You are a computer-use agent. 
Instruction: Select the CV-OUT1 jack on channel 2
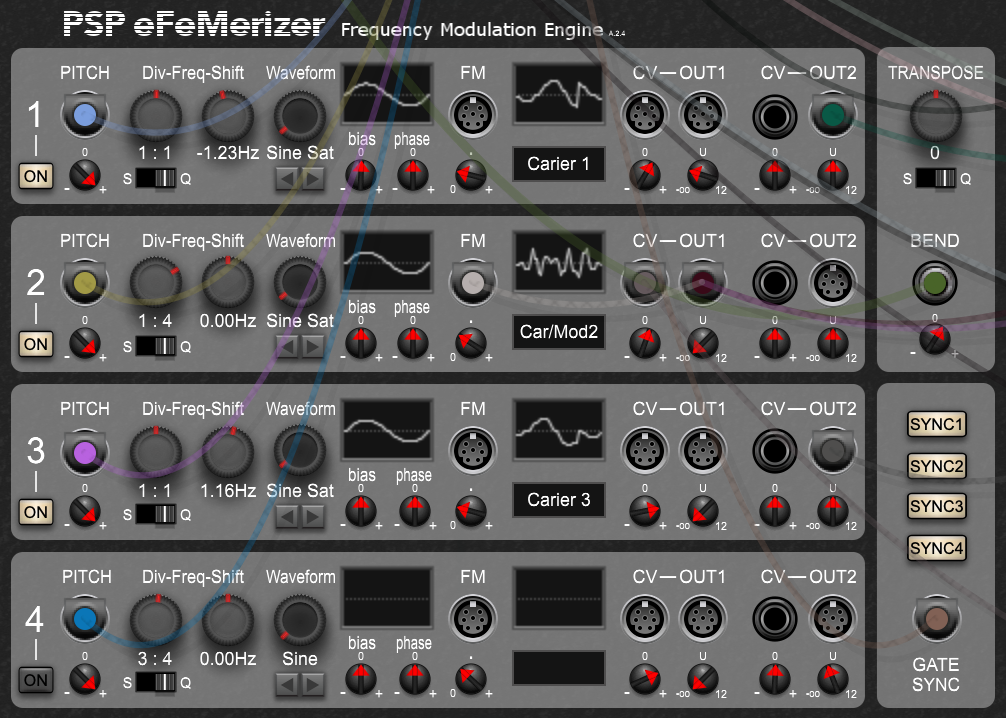point(645,283)
